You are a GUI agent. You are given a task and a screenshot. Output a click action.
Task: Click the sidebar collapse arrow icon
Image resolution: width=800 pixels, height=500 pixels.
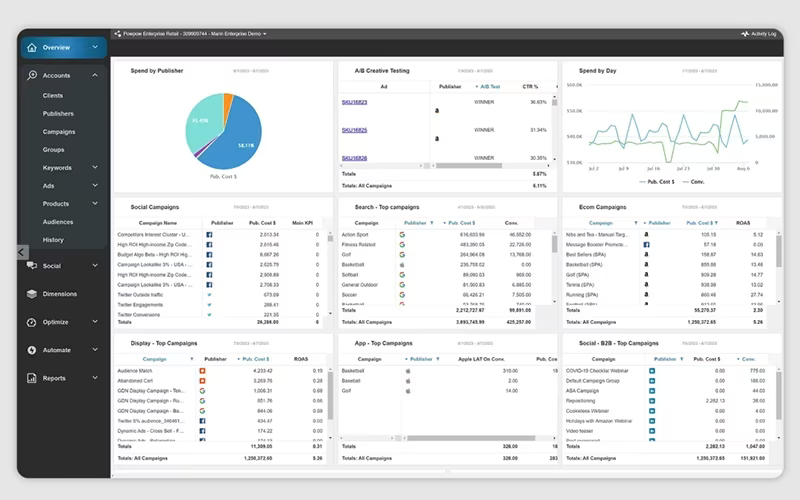[x=21, y=252]
